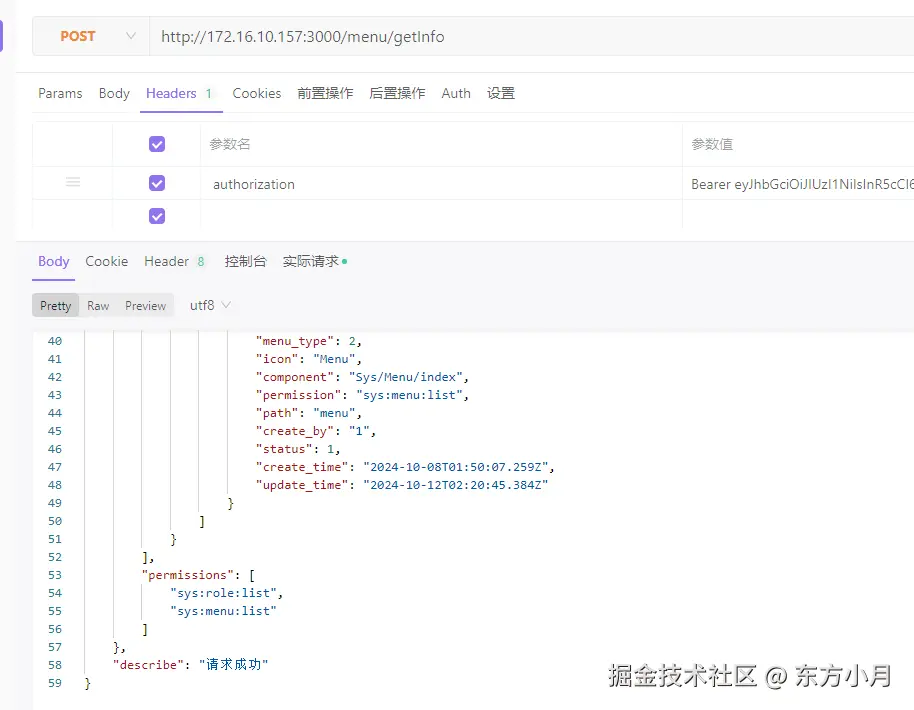Click the empty parameter name cell
Image resolution: width=914 pixels, height=710 pixels.
(441, 215)
